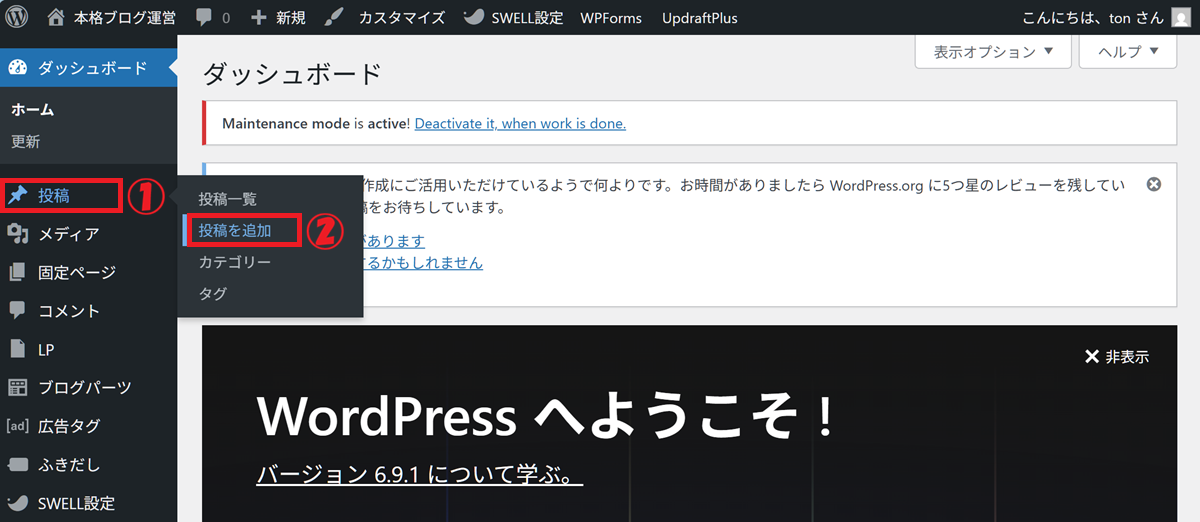Click the ふきだし speech balloon icon
The height and width of the screenshot is (522, 1200).
[17, 465]
